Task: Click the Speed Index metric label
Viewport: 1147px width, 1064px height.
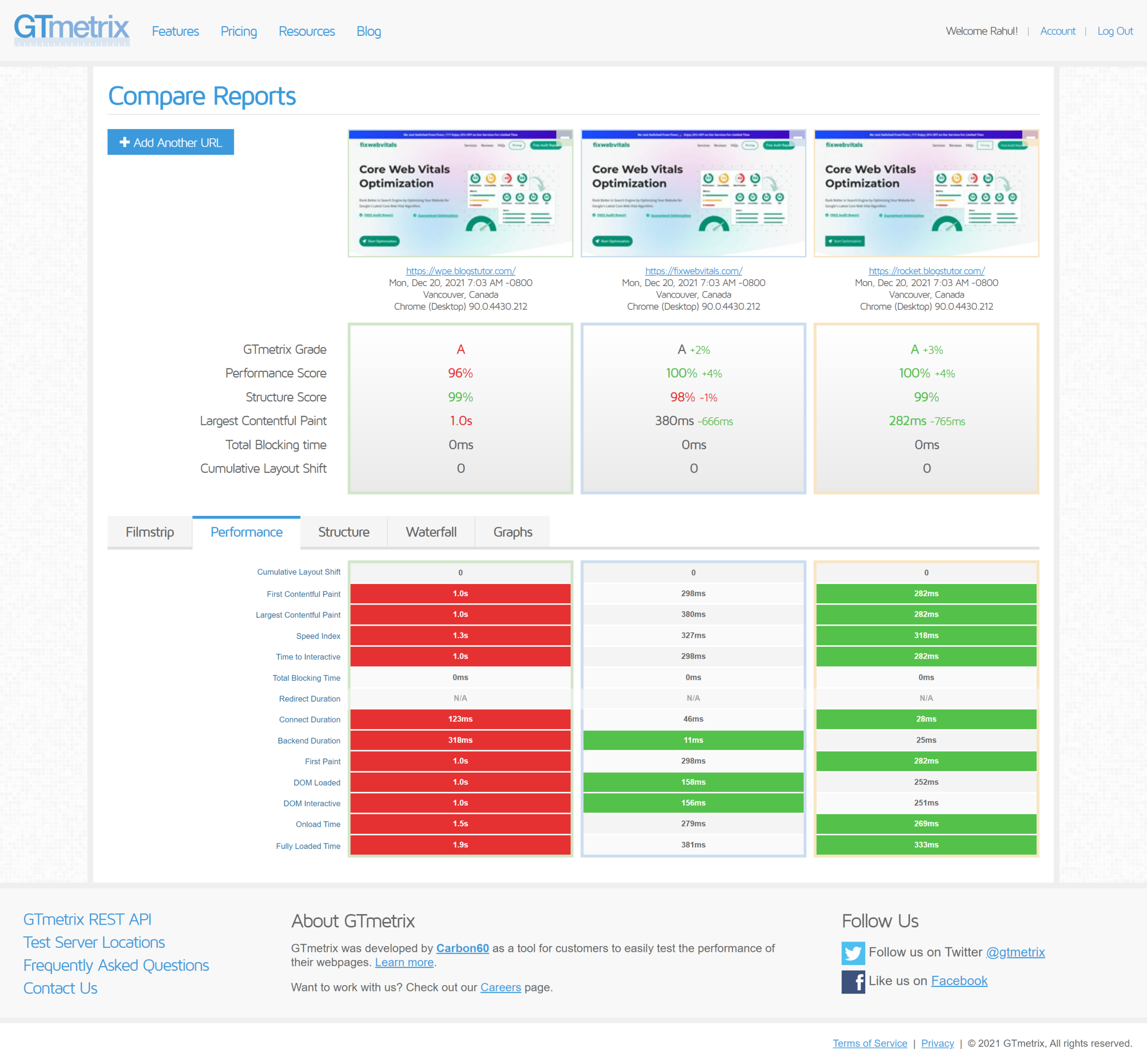Action: (318, 636)
